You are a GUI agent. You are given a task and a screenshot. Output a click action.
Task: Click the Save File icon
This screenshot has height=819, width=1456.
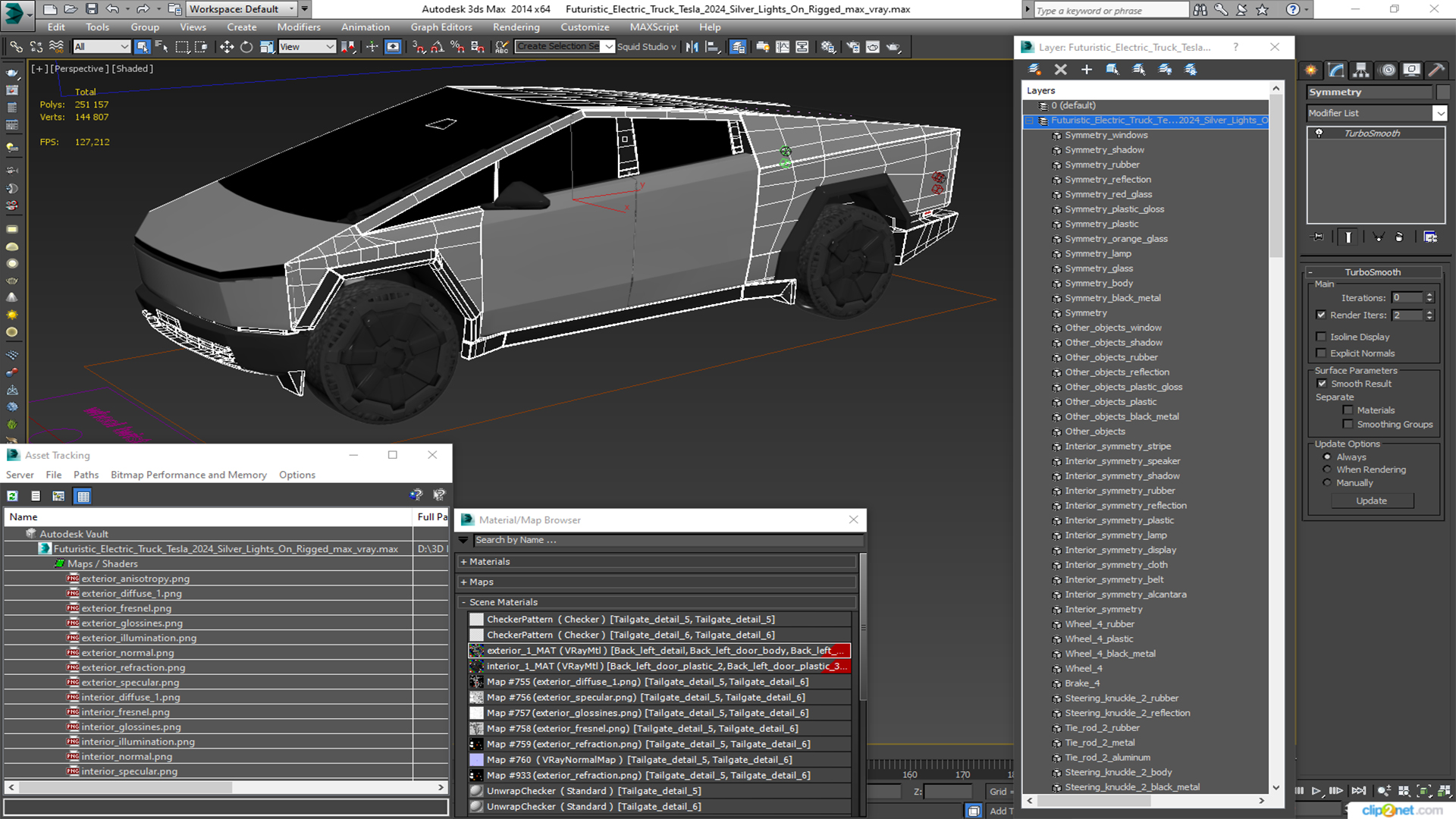click(x=91, y=9)
